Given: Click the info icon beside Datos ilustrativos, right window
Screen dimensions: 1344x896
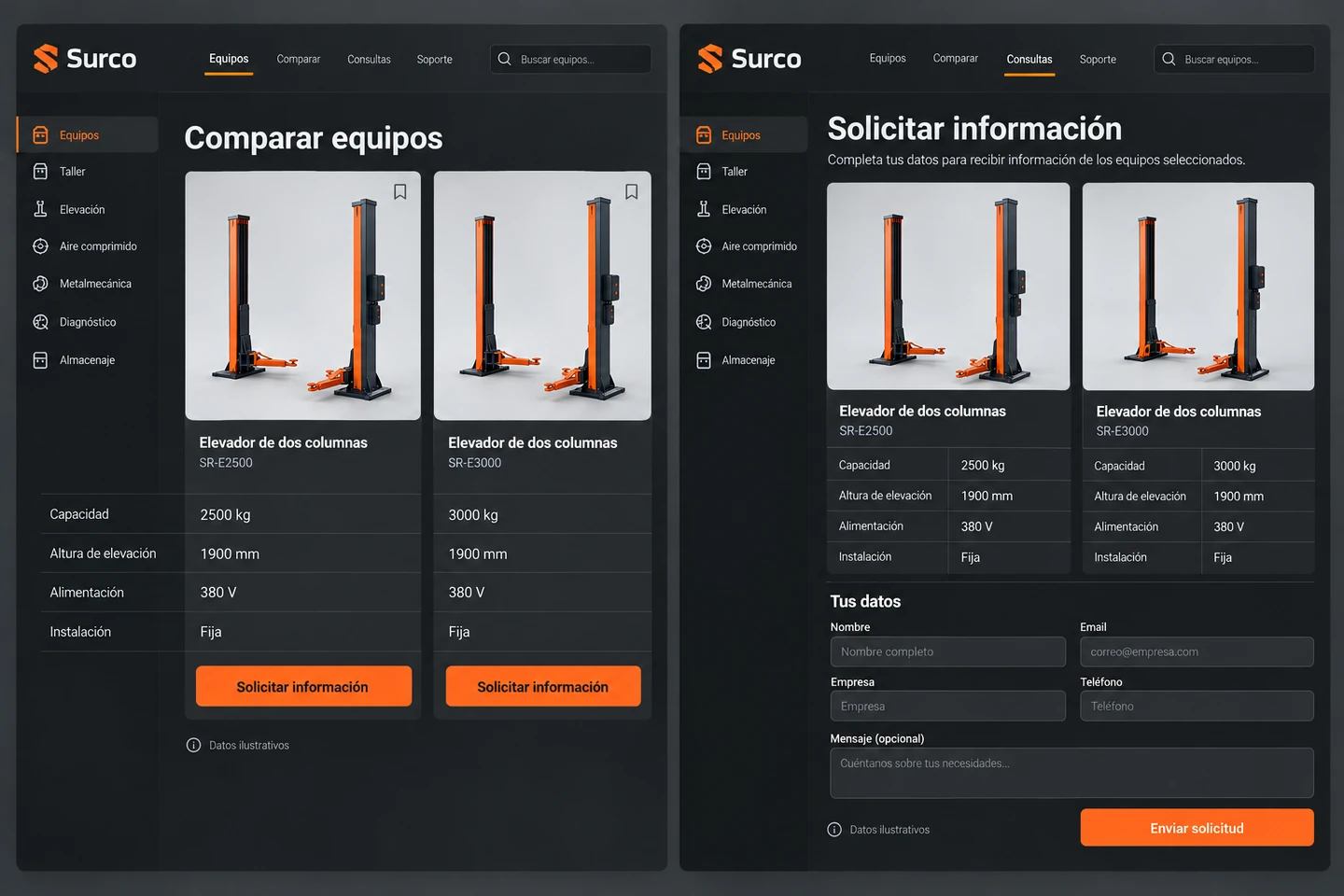Looking at the screenshot, I should [834, 830].
